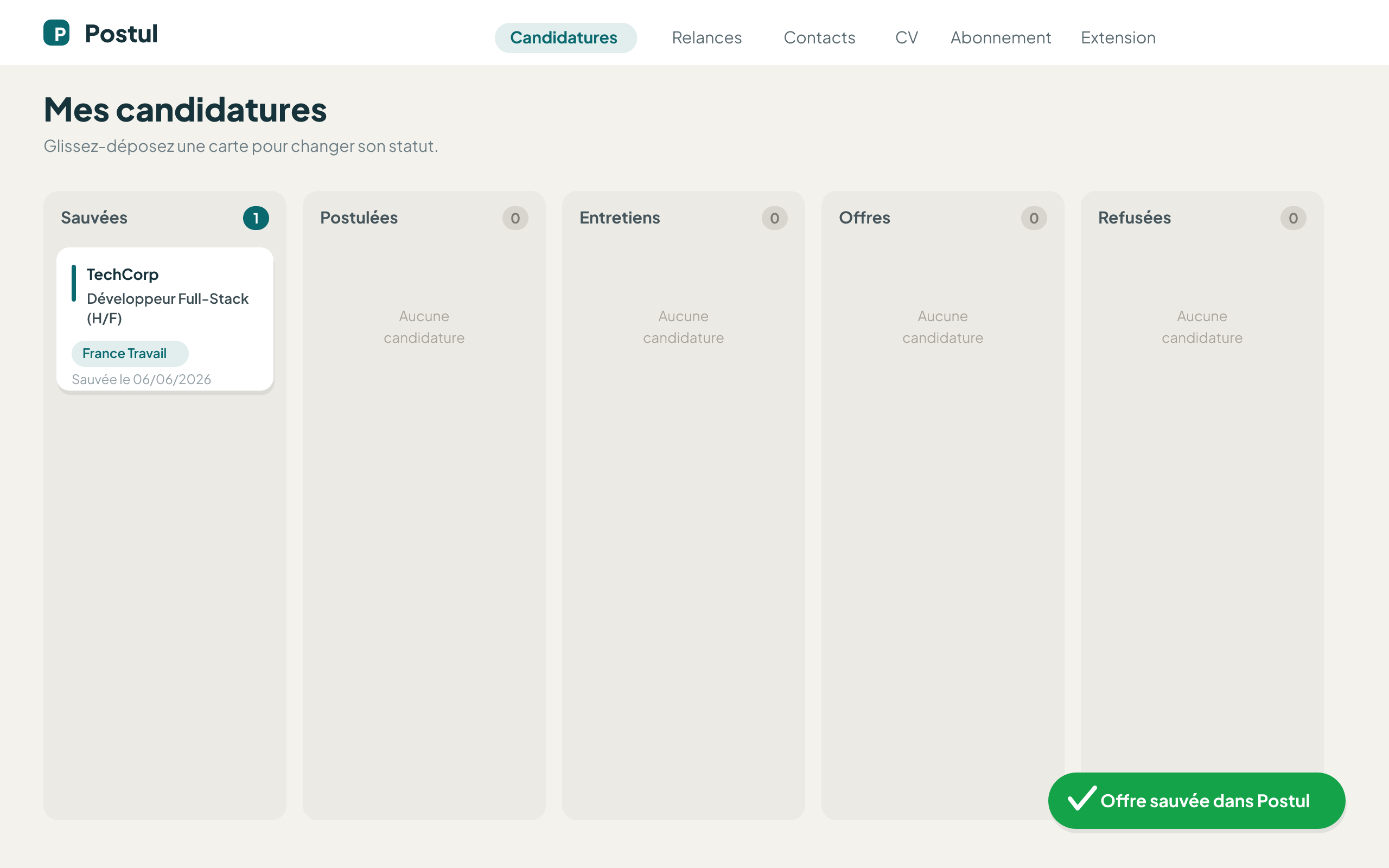Select the Offres column header
Viewport: 1389px width, 868px height.
pos(864,218)
